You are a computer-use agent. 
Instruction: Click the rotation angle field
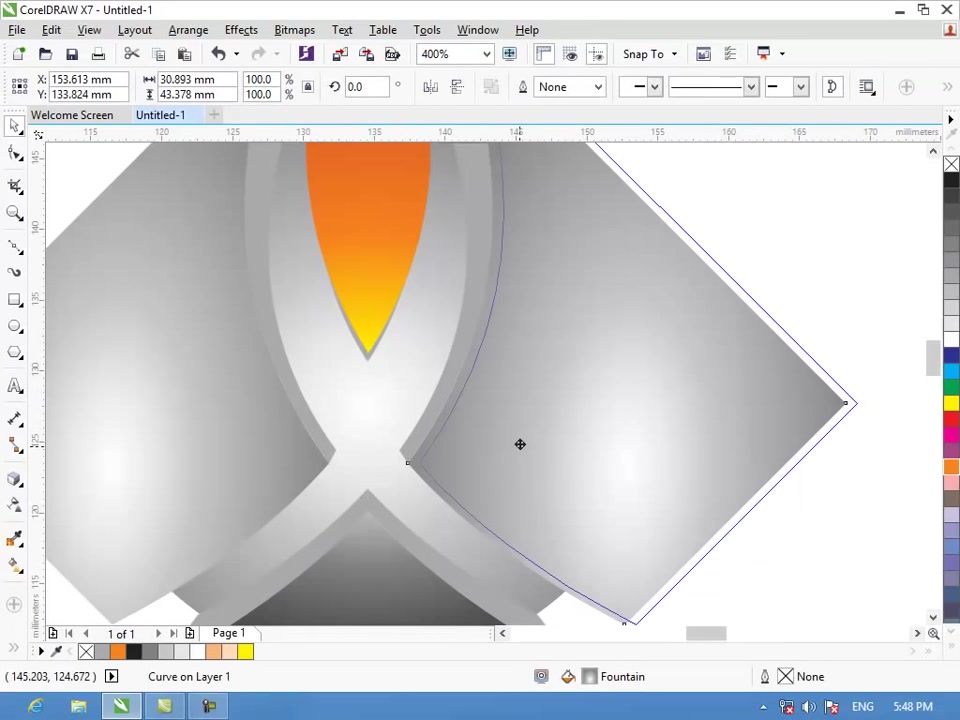tap(367, 87)
